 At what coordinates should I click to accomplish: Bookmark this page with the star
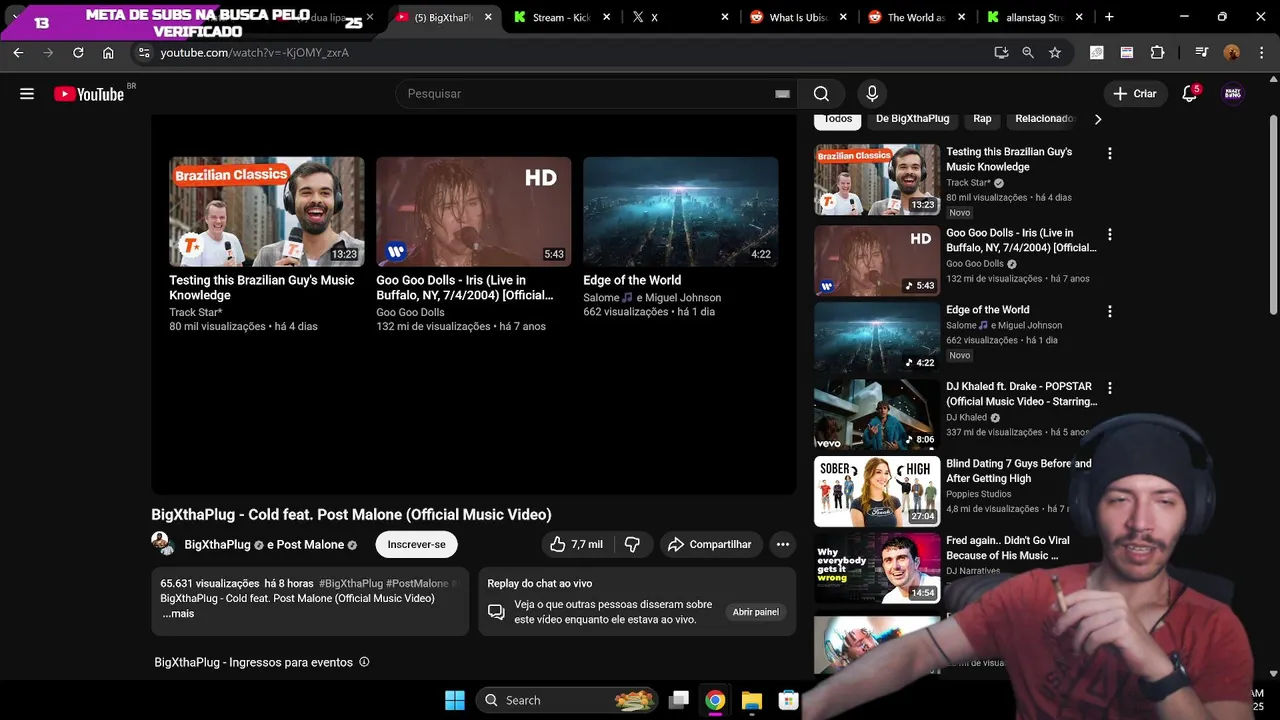pos(1055,53)
